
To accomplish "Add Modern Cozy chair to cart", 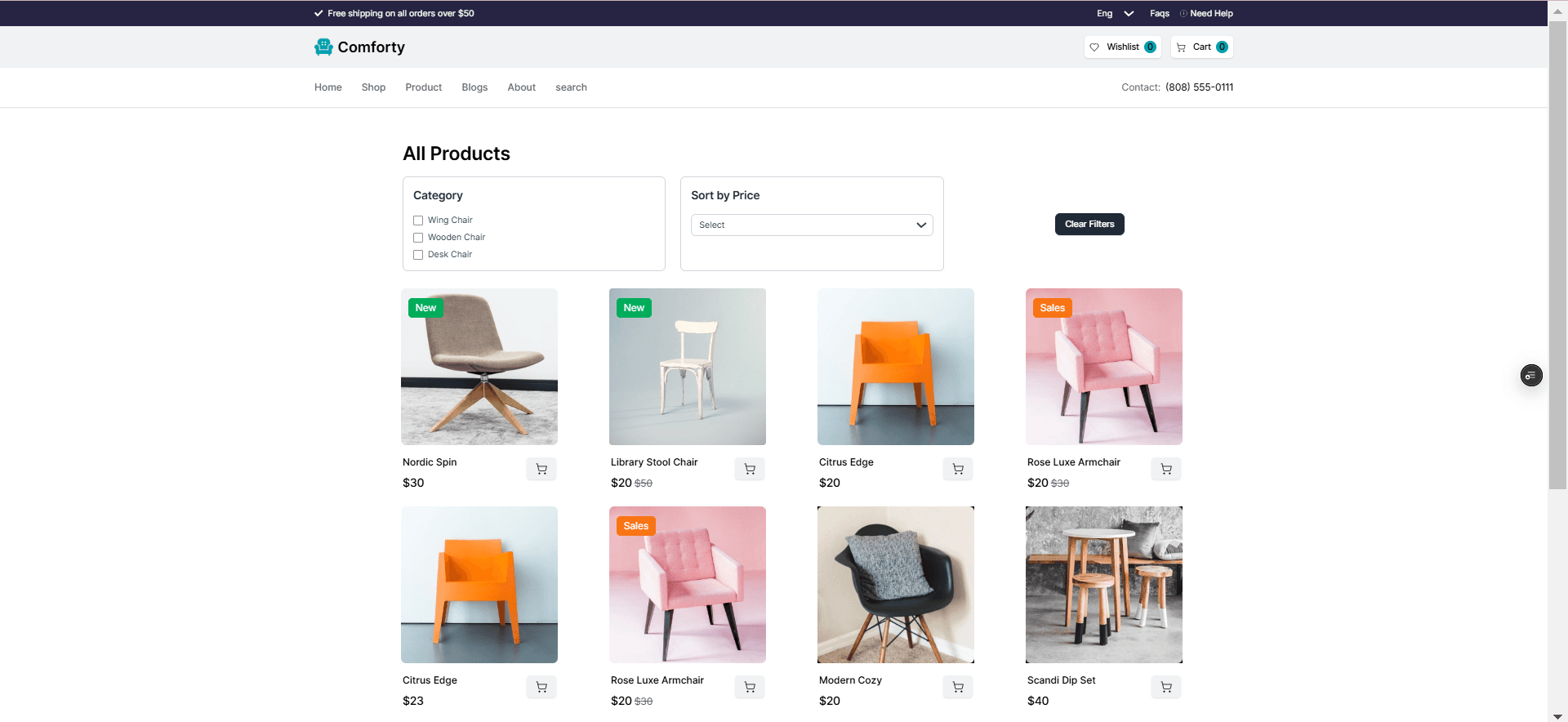I will pyautogui.click(x=957, y=687).
